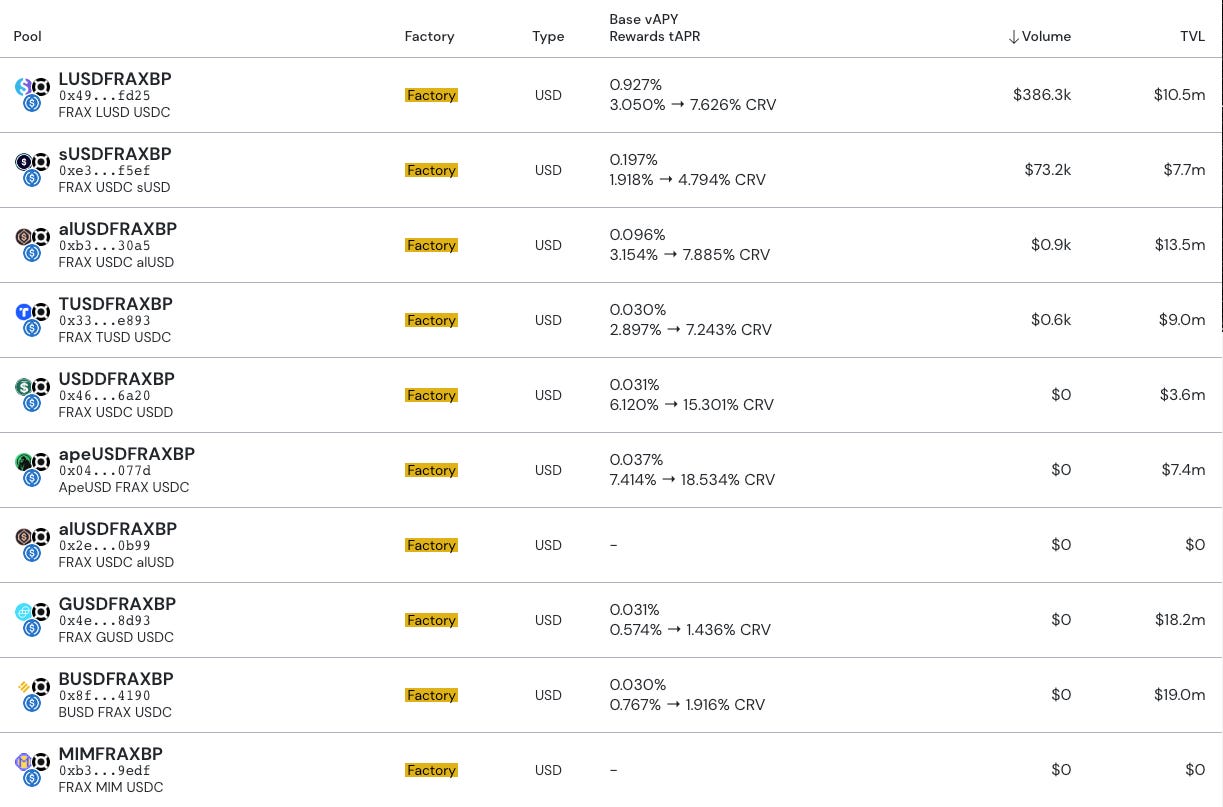Click the TUSDFRAXBP pool token icons
This screenshot has width=1223, height=807.
click(x=32, y=320)
